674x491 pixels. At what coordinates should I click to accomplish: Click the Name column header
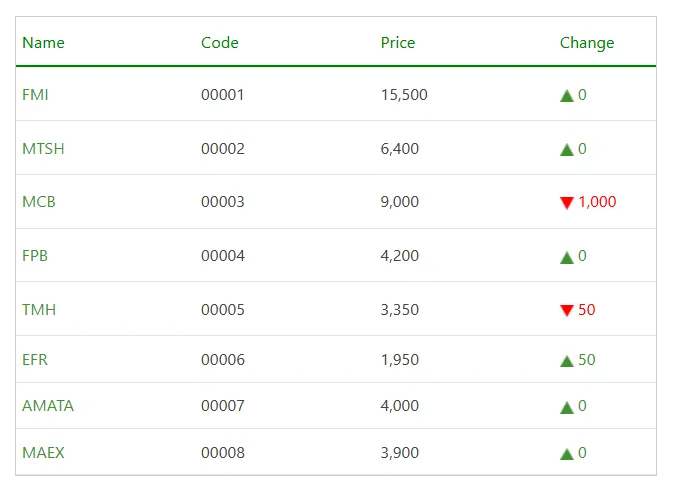tap(43, 43)
